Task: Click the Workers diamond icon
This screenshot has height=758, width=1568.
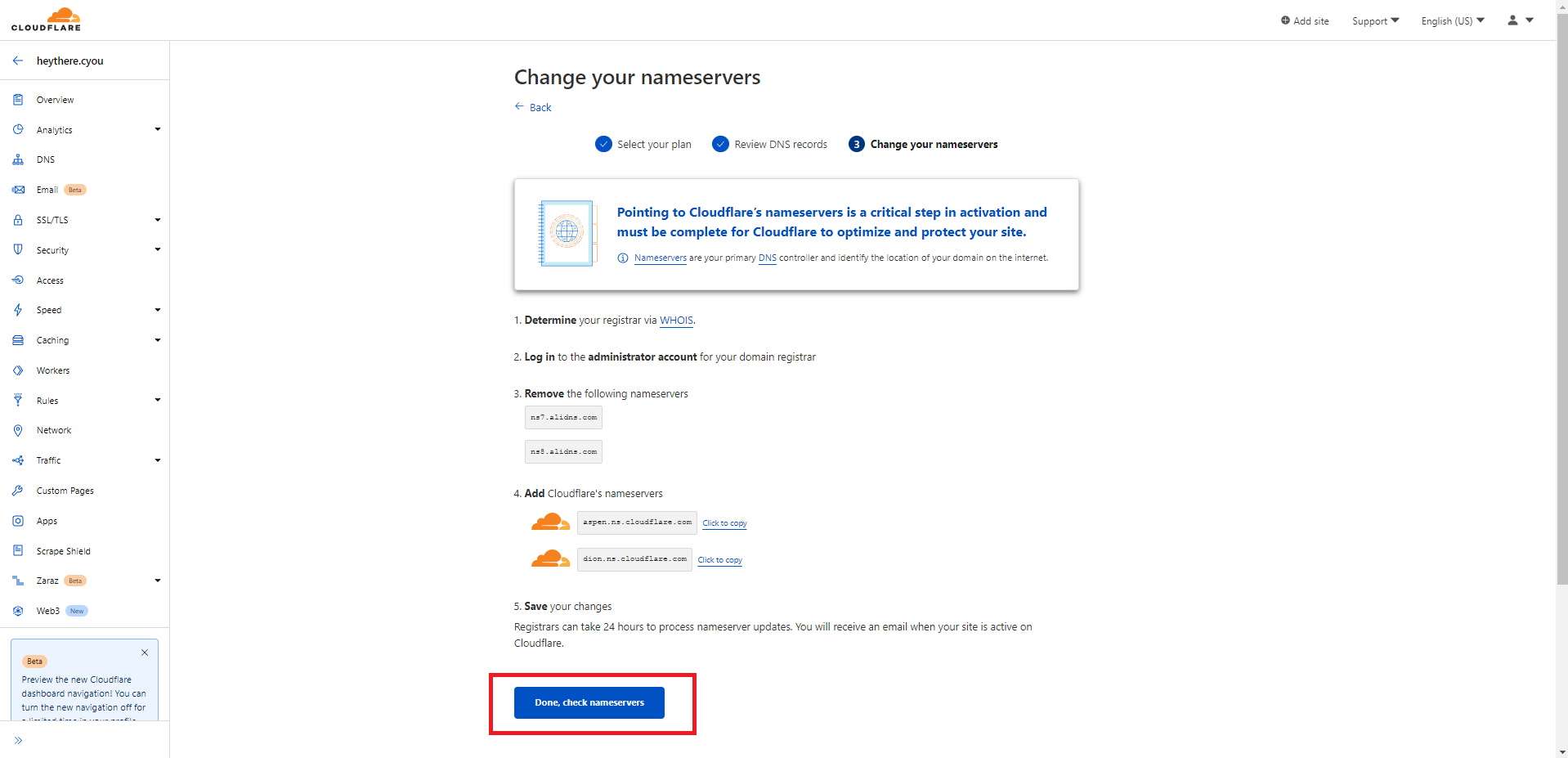Action: click(18, 370)
